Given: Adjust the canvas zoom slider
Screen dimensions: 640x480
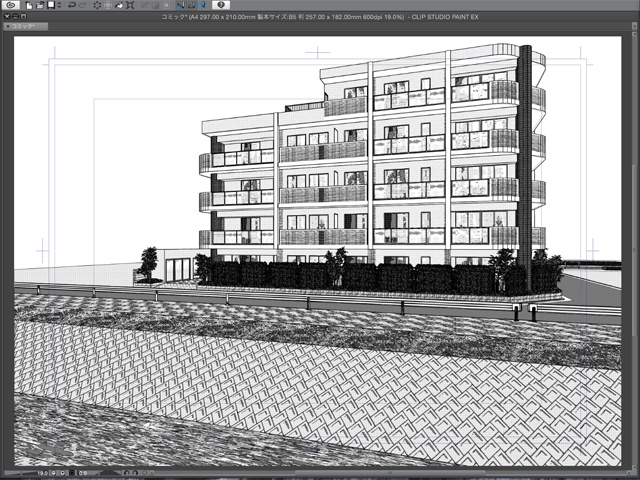Looking at the screenshot, I should point(20,473).
